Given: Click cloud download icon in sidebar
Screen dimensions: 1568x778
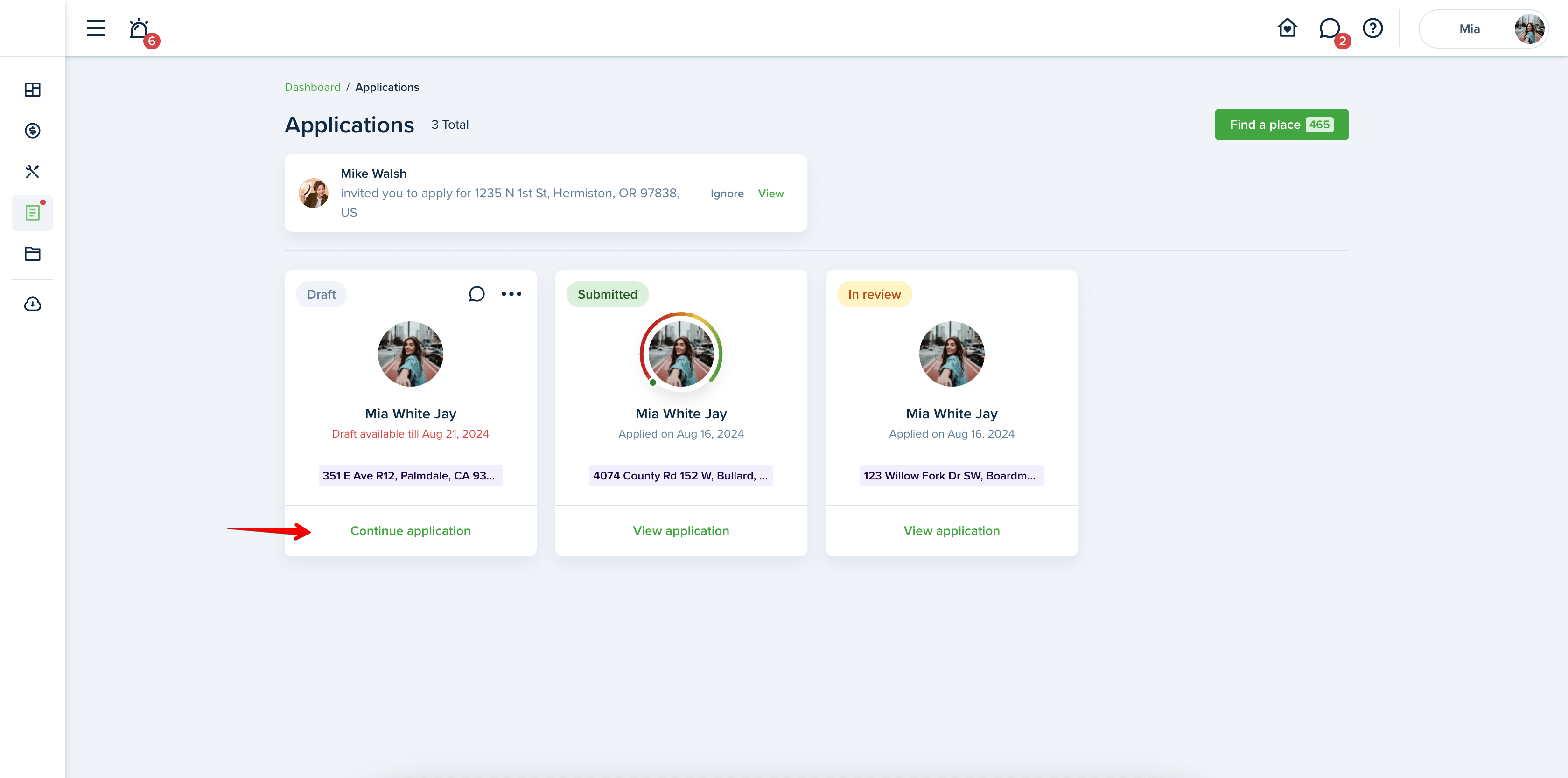Looking at the screenshot, I should pos(32,304).
